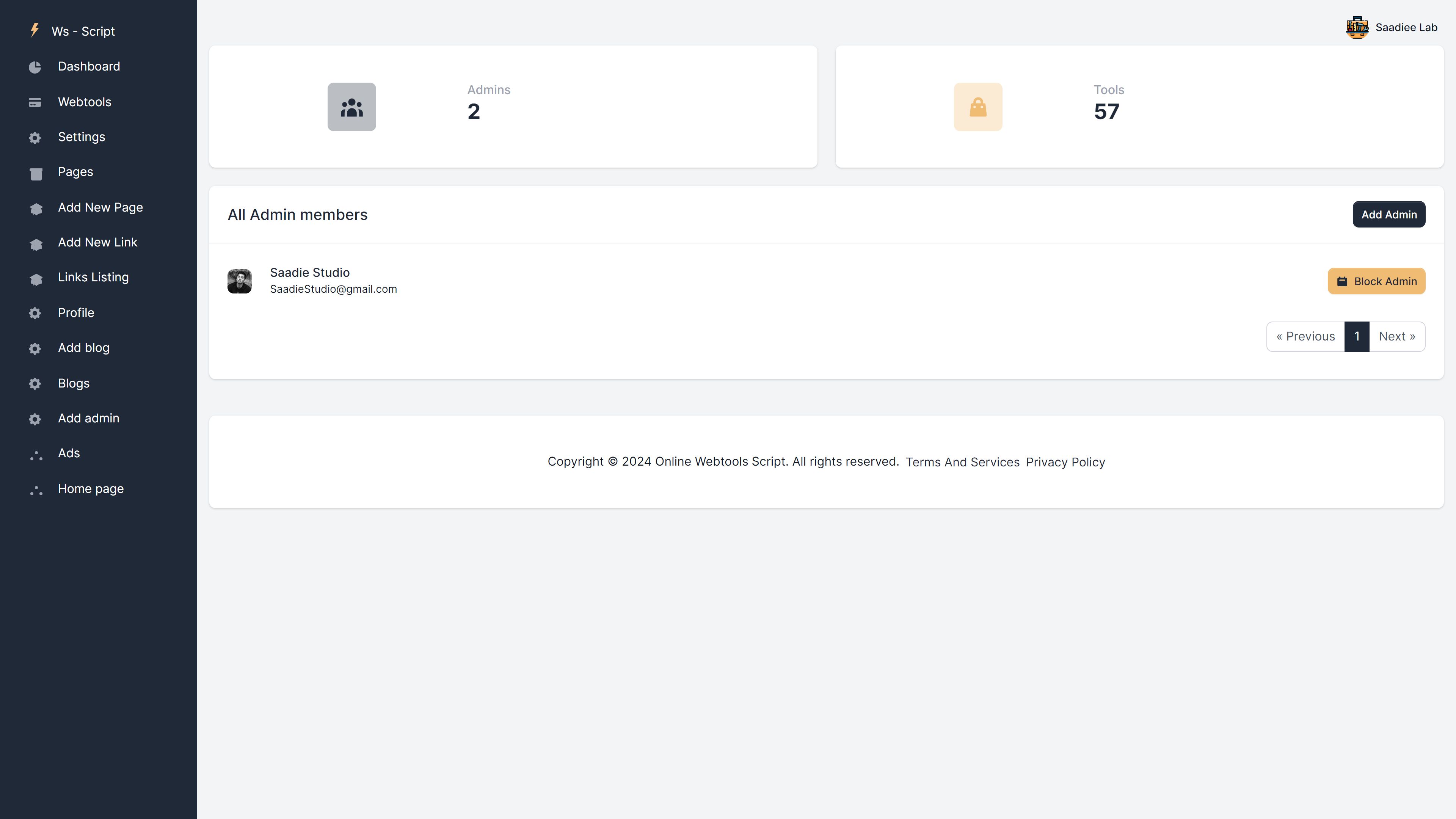The image size is (1456, 819).
Task: Click the Add Admin button
Action: point(1389,214)
